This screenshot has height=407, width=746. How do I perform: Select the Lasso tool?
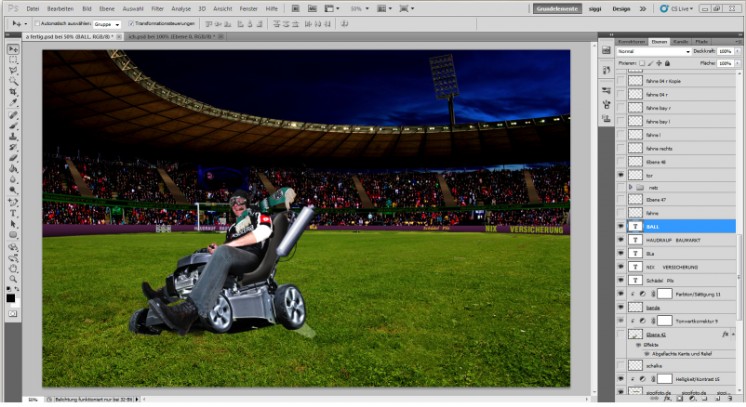[13, 73]
